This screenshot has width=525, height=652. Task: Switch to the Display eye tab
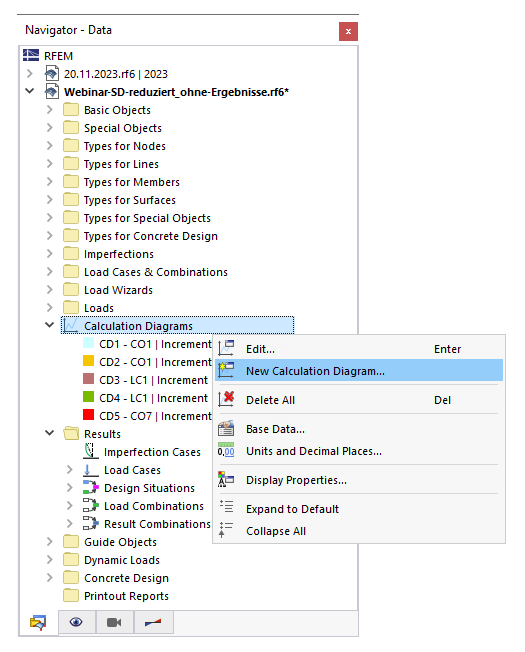point(76,622)
